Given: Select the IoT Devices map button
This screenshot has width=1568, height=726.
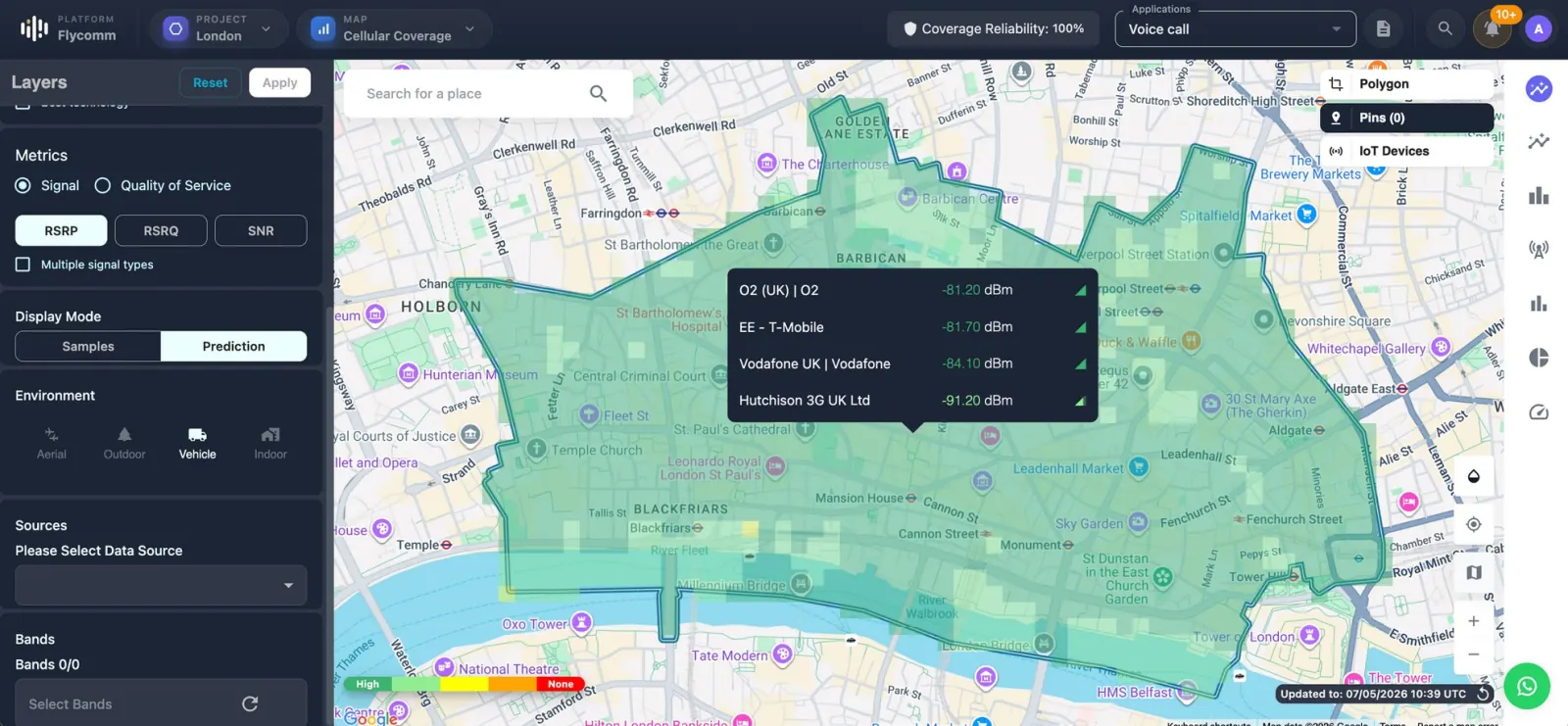Looking at the screenshot, I should [x=1406, y=151].
